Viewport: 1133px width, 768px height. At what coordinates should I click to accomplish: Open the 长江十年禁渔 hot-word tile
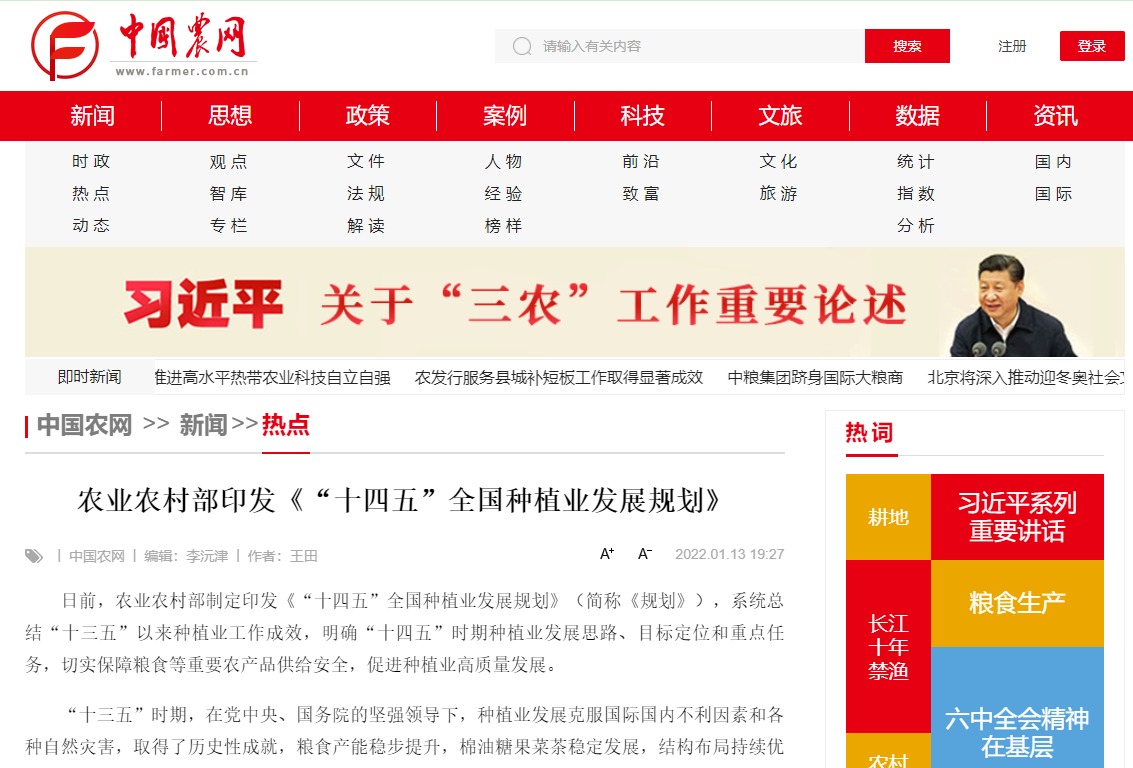click(x=887, y=645)
